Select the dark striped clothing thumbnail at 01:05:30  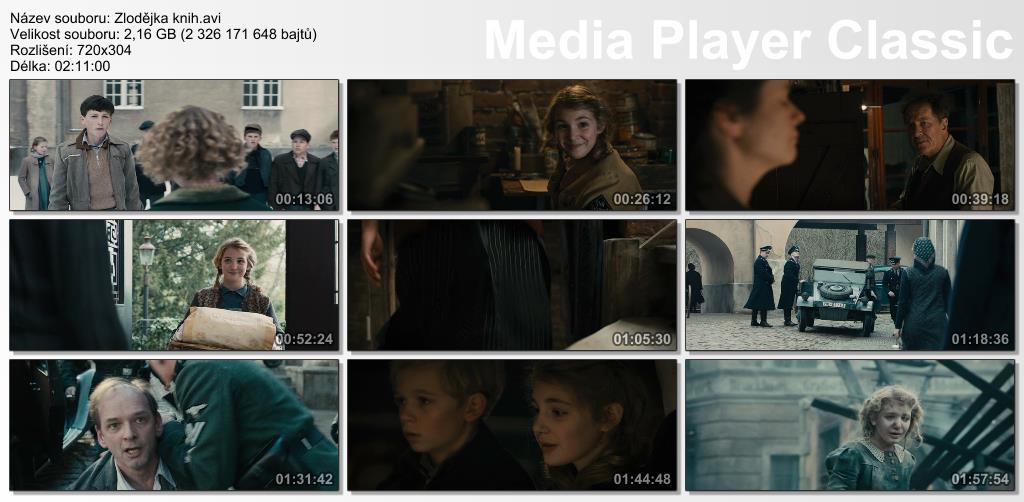(512, 285)
